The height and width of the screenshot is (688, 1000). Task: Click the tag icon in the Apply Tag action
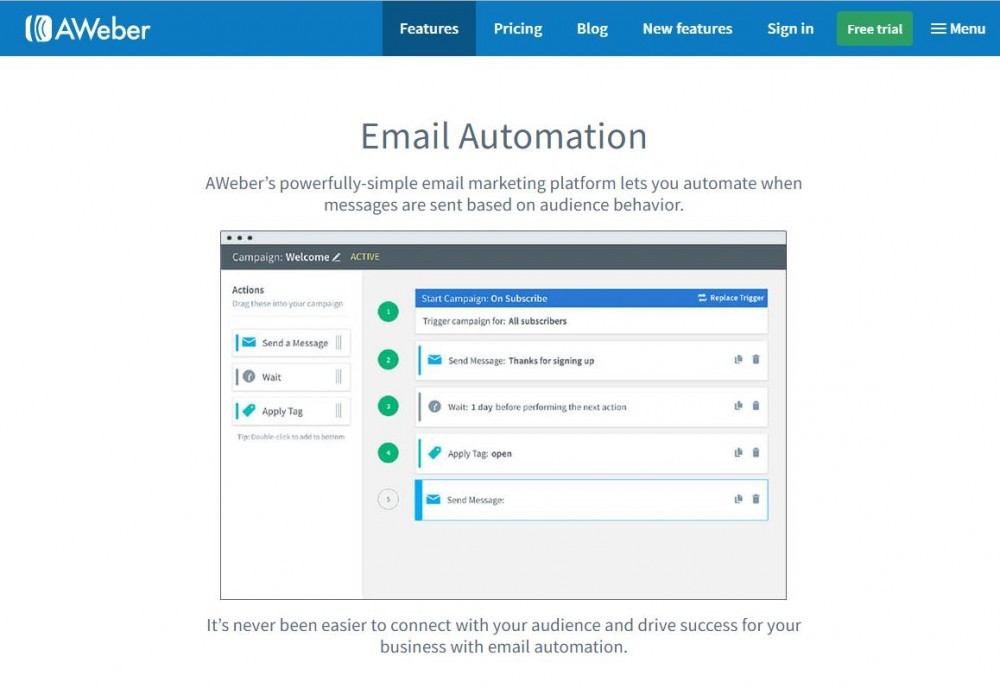click(x=249, y=410)
